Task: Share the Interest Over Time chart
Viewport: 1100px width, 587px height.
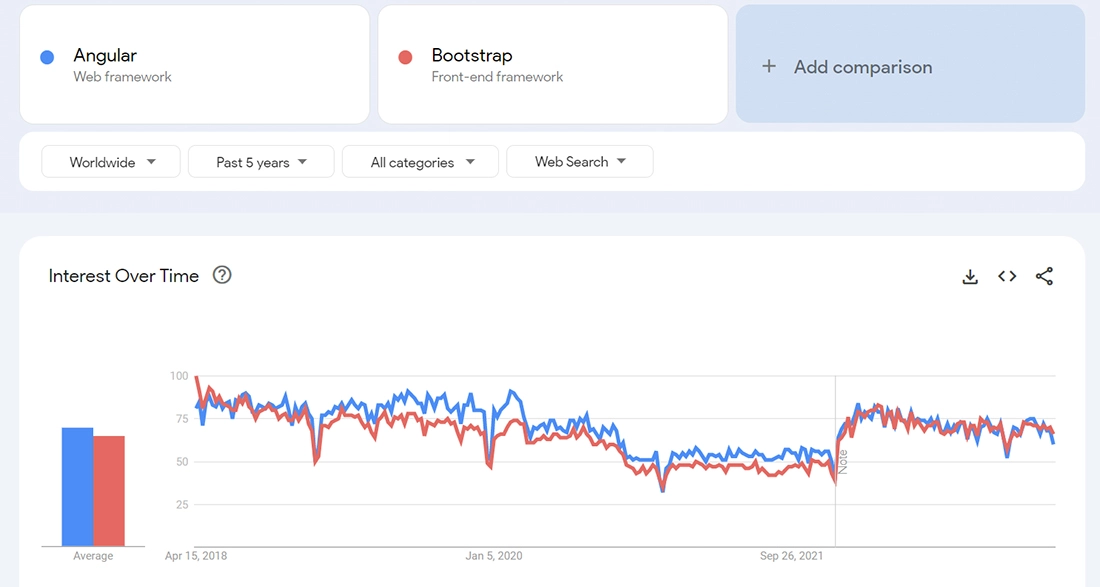Action: 1045,276
